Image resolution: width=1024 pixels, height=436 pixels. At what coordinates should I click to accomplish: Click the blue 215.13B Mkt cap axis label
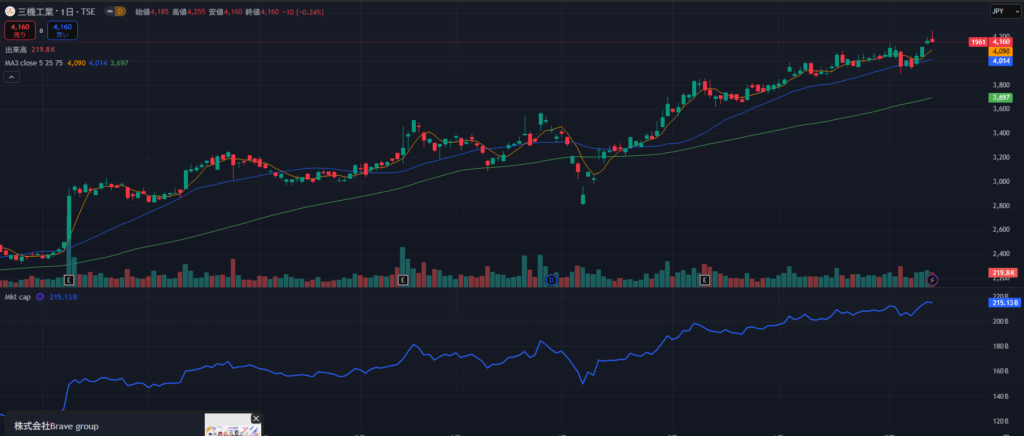pos(1002,303)
